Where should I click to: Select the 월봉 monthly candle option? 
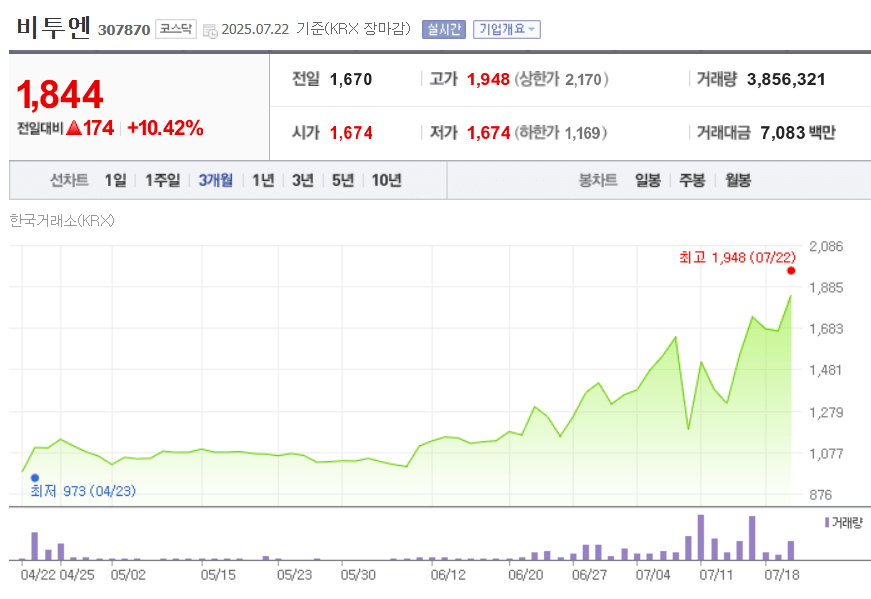738,180
